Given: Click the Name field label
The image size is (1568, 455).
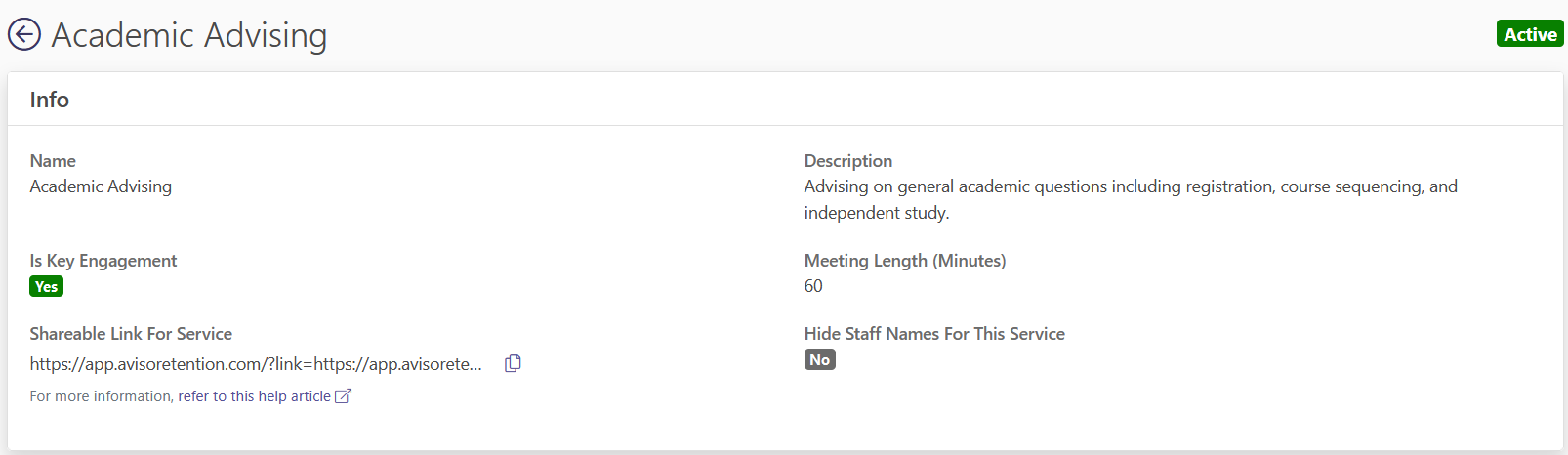Looking at the screenshot, I should (53, 161).
